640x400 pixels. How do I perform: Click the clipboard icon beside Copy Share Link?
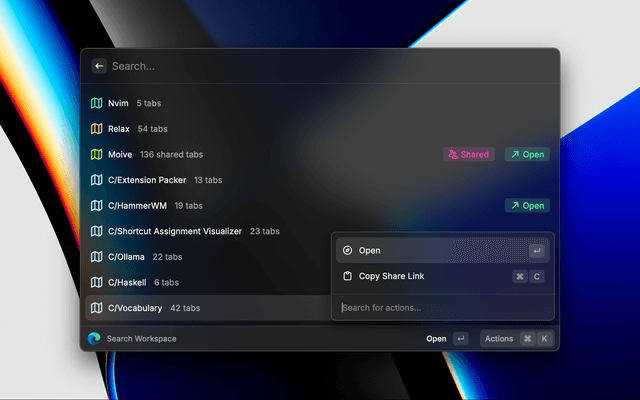click(347, 276)
